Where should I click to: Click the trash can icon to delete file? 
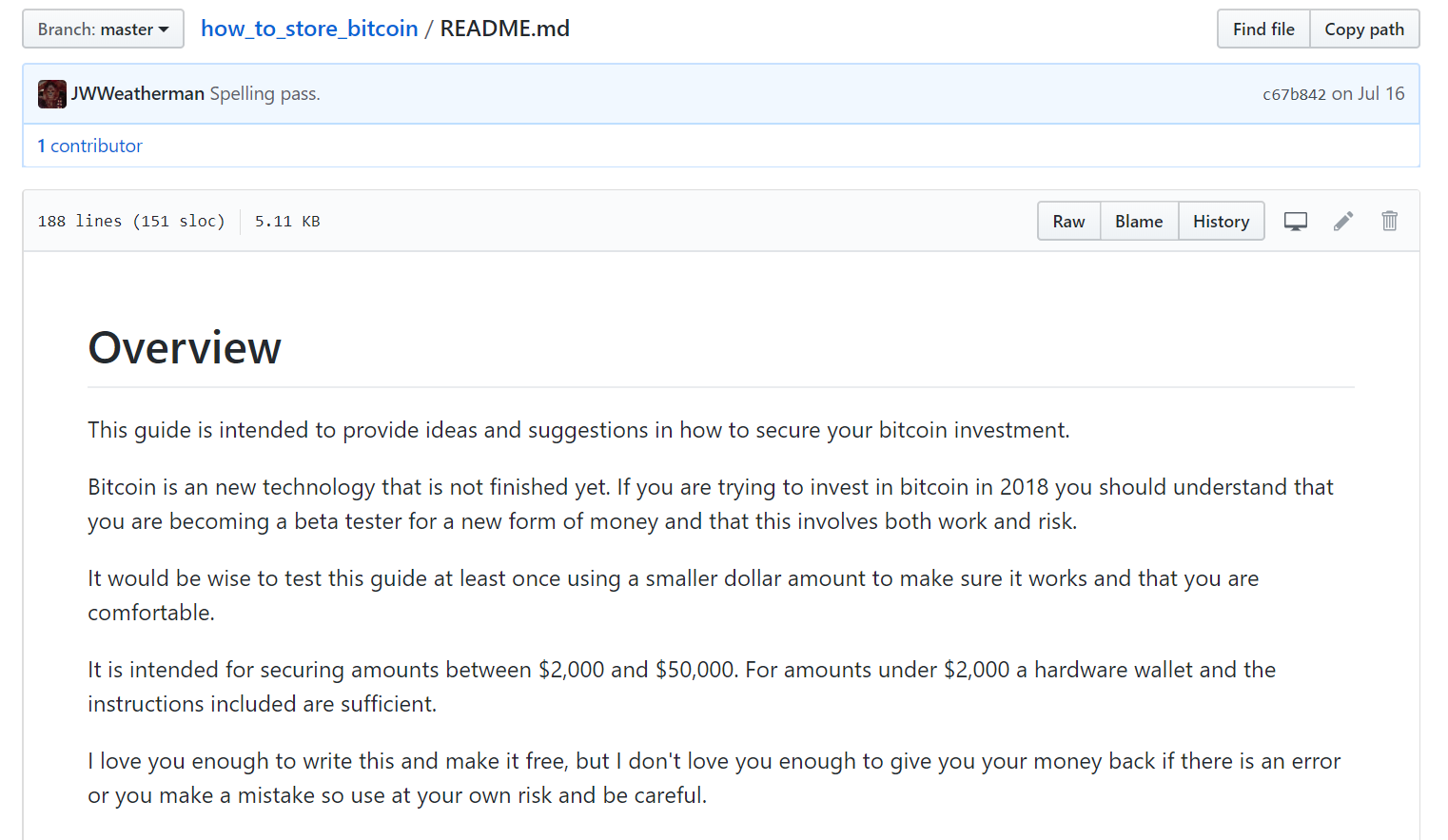[x=1389, y=221]
